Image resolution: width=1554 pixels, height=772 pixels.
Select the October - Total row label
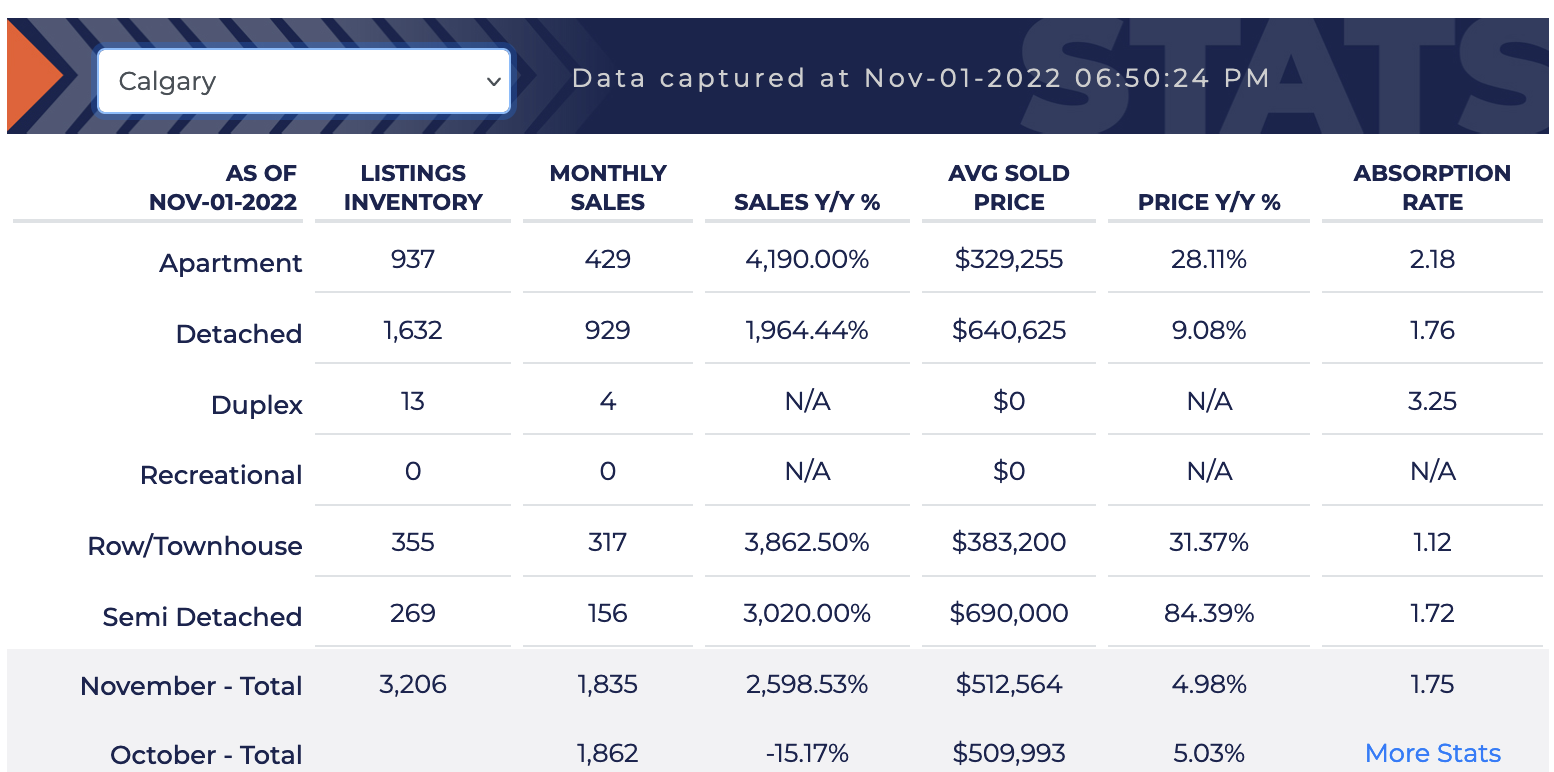[206, 755]
